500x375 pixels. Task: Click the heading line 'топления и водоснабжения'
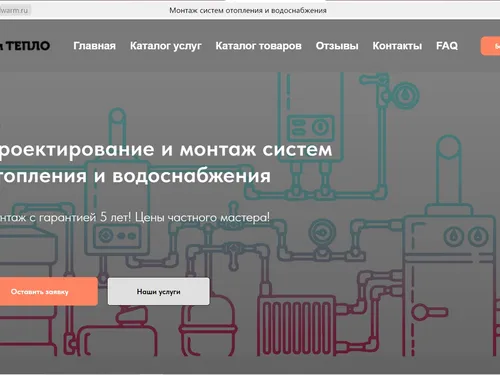pyautogui.click(x=135, y=176)
